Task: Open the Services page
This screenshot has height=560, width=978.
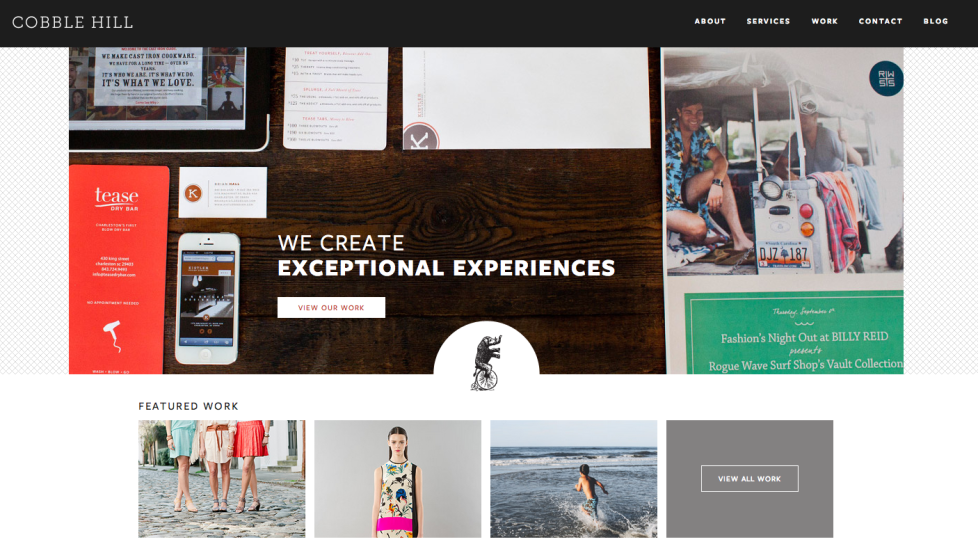Action: 768,21
